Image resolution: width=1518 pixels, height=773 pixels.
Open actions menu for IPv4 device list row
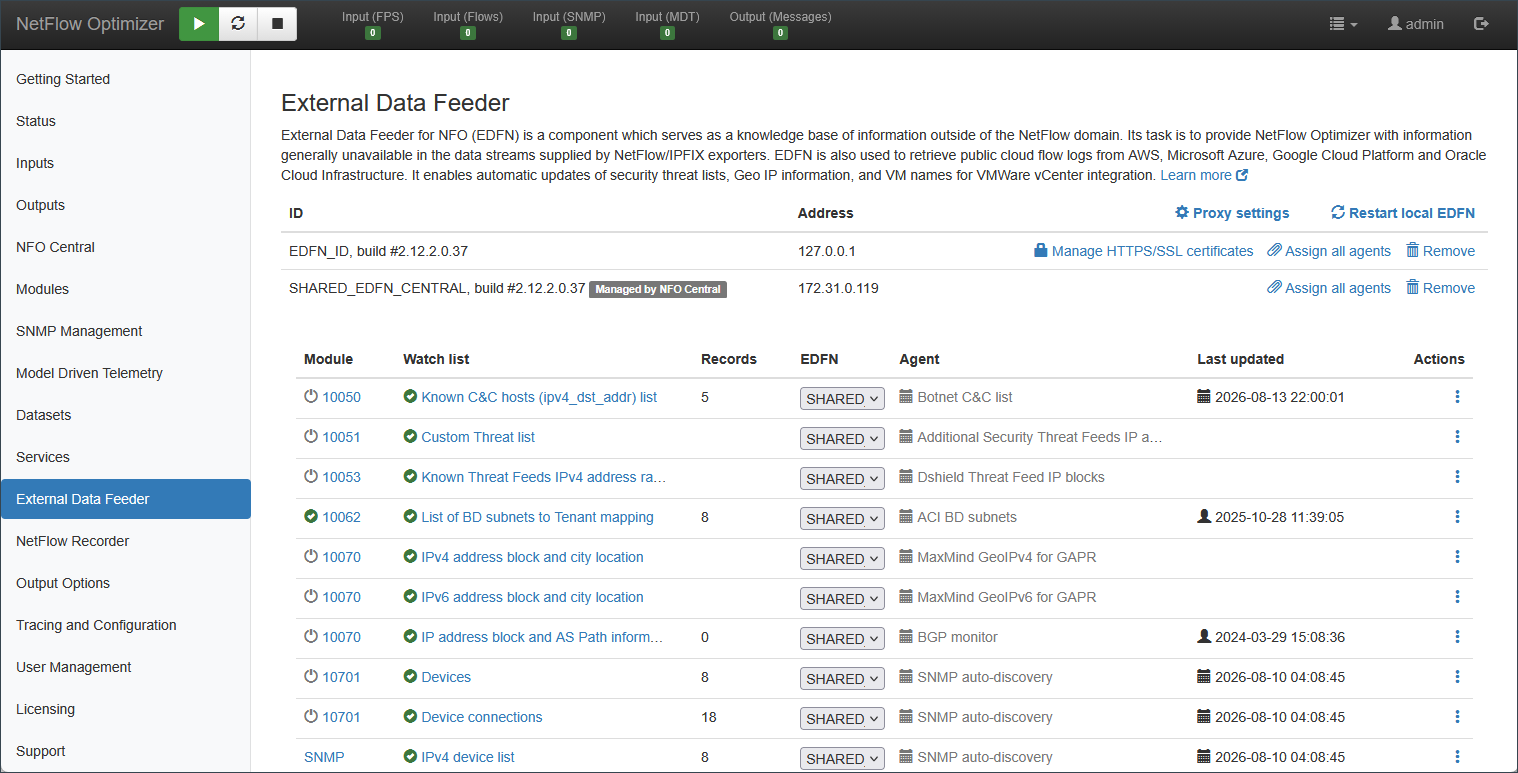tap(1457, 757)
